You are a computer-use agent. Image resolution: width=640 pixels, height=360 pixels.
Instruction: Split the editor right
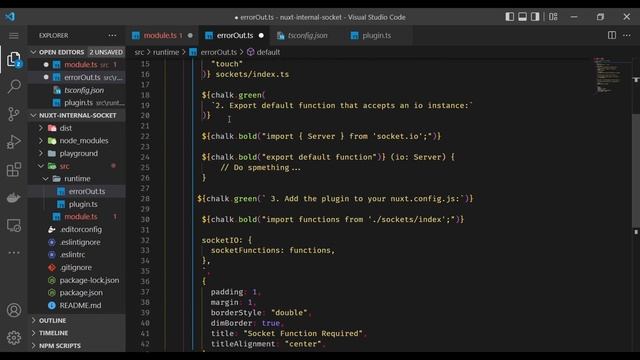[611, 35]
